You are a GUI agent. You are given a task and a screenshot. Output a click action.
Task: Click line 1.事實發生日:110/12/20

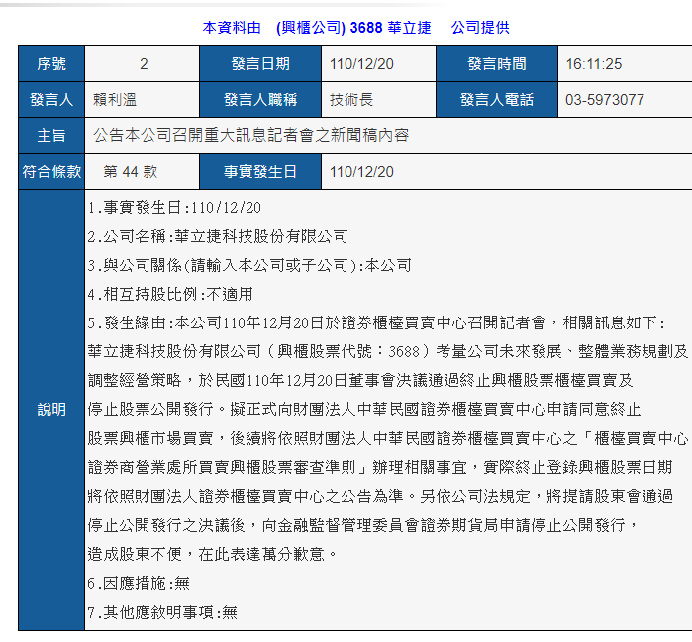pos(174,207)
